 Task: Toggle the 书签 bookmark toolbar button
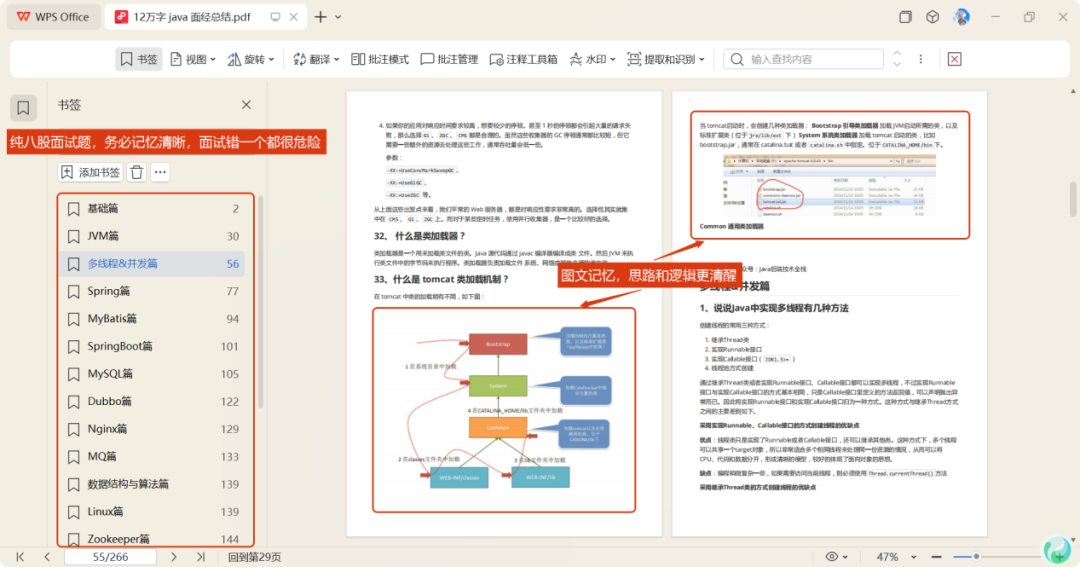pyautogui.click(x=138, y=59)
